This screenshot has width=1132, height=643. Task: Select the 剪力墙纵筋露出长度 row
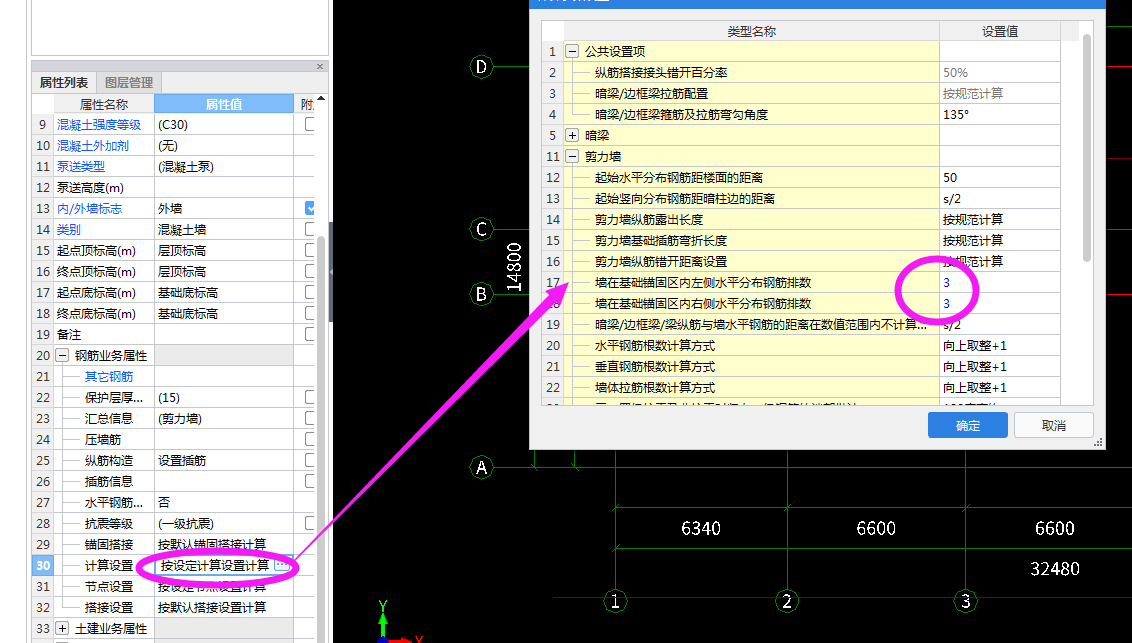(x=801, y=219)
